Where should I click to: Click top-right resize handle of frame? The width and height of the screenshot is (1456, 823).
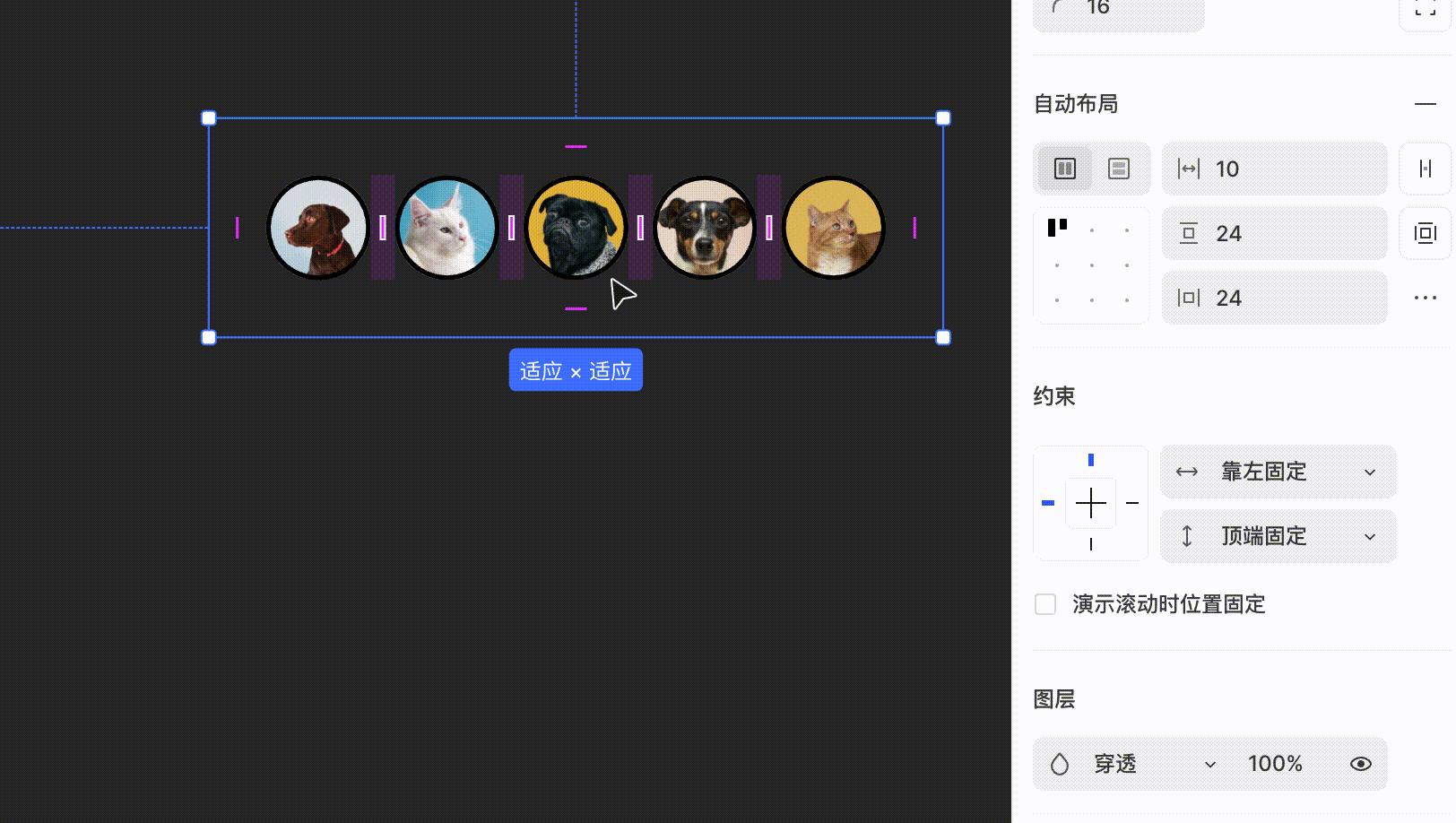[x=943, y=118]
